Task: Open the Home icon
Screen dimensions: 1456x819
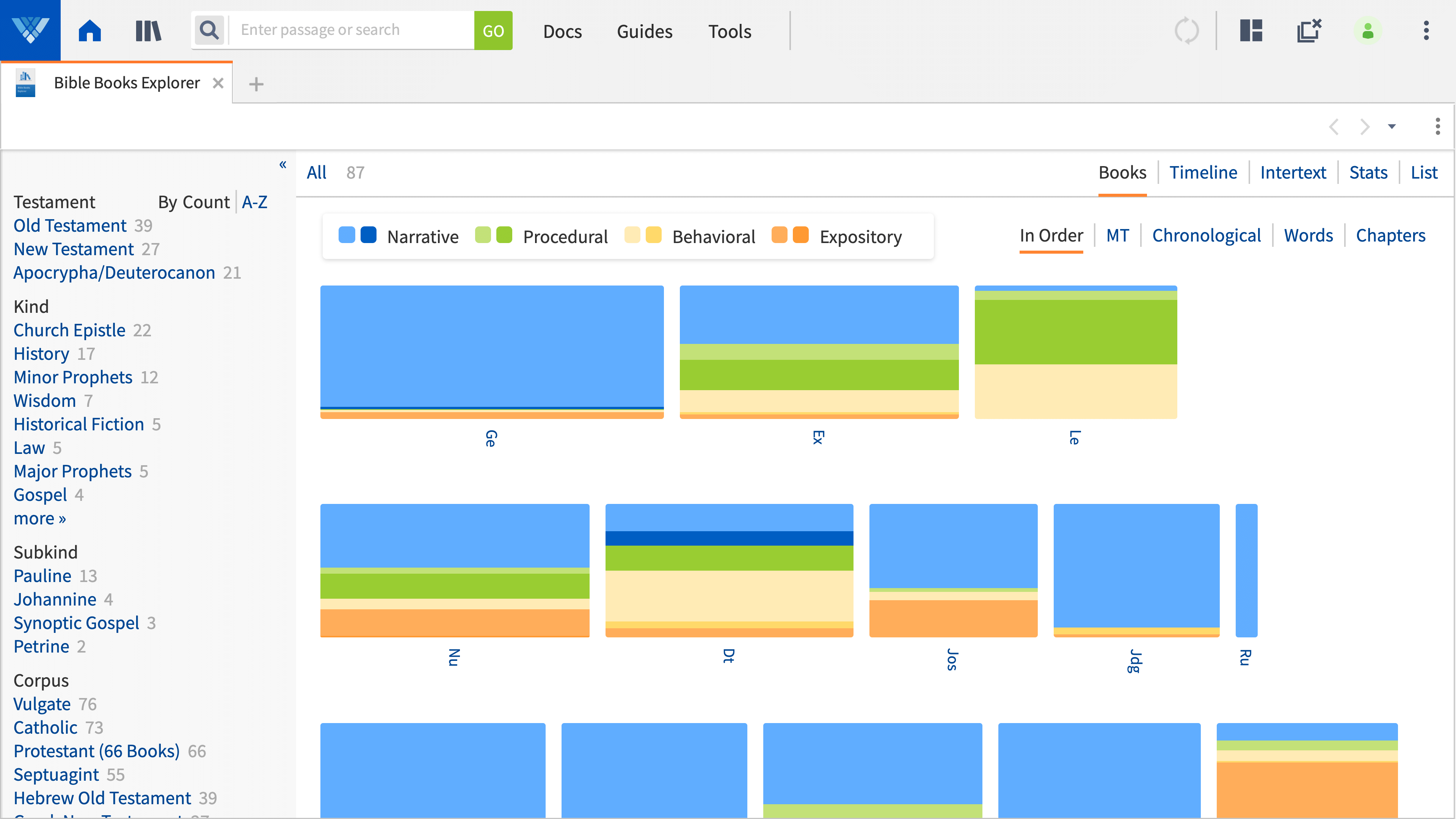Action: [89, 30]
